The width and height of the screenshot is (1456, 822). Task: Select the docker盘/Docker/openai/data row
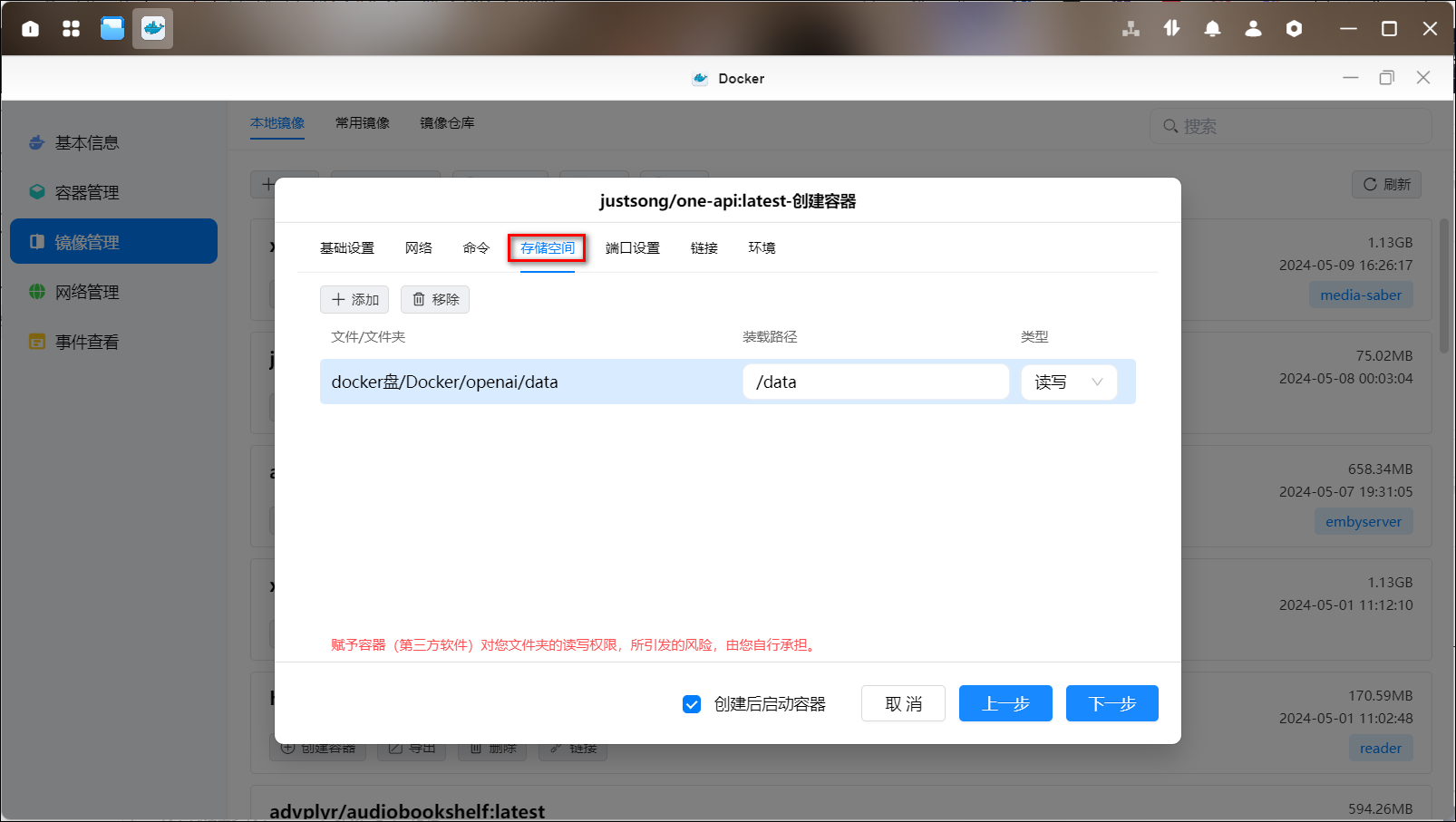click(x=526, y=382)
